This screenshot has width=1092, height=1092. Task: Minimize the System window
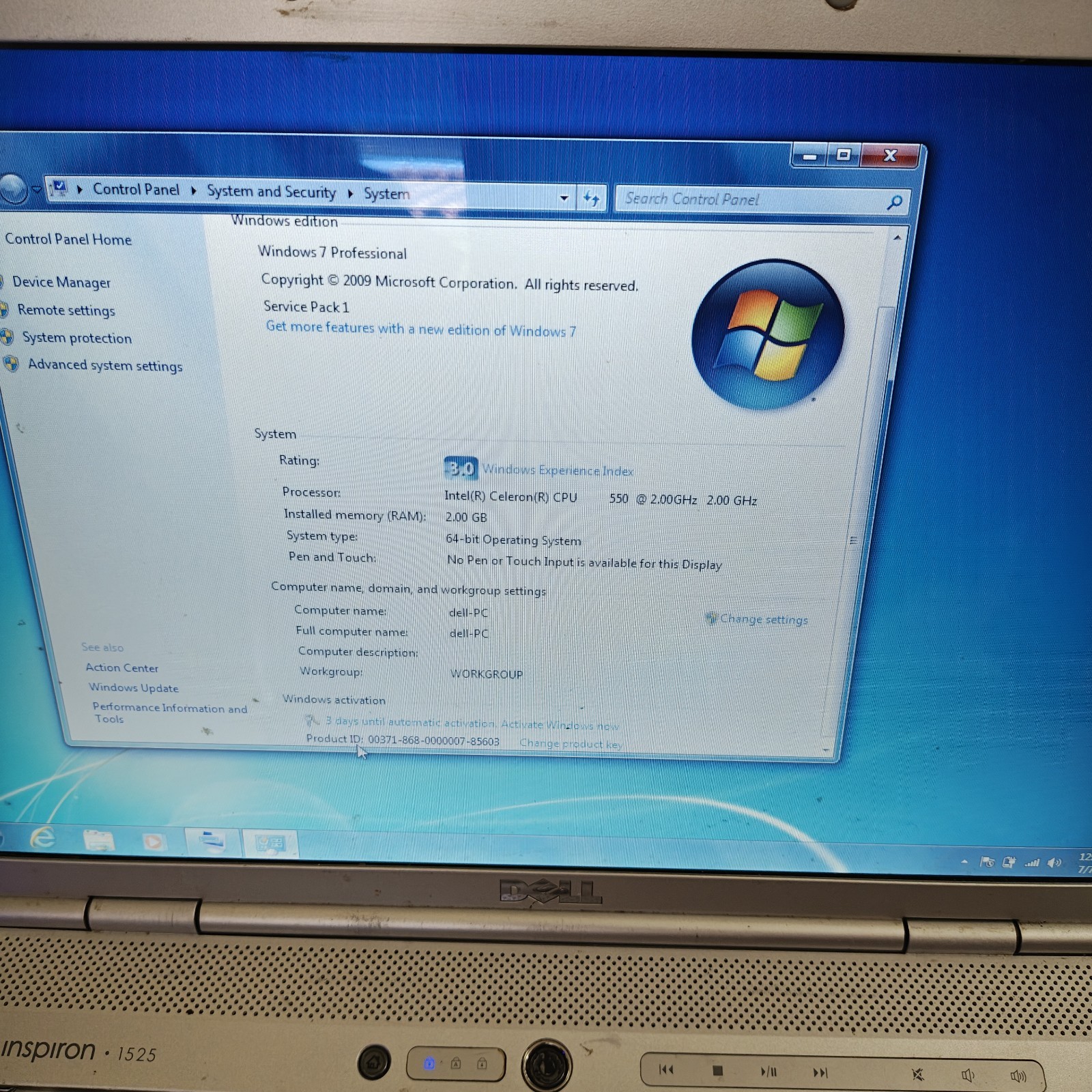point(809,156)
